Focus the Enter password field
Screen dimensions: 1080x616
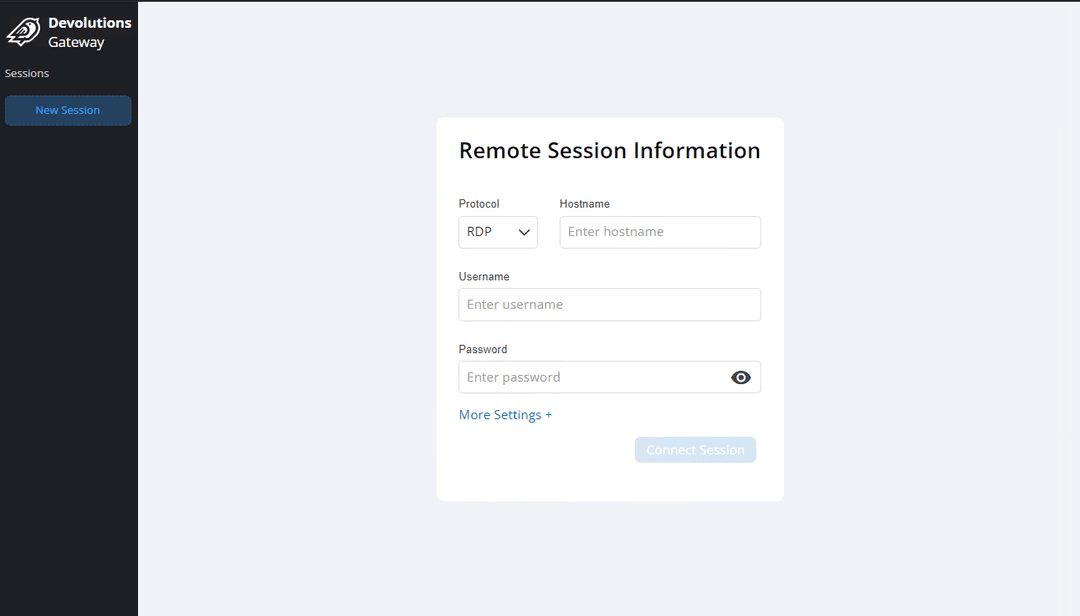tap(590, 377)
